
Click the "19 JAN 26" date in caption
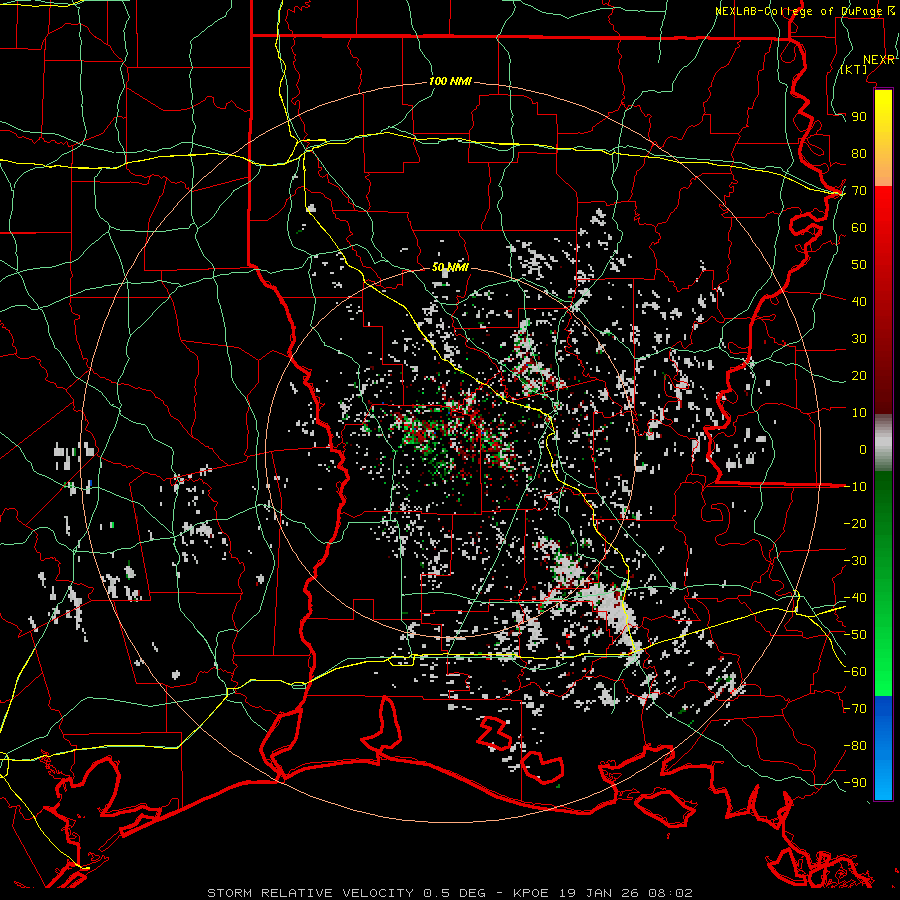tap(598, 893)
